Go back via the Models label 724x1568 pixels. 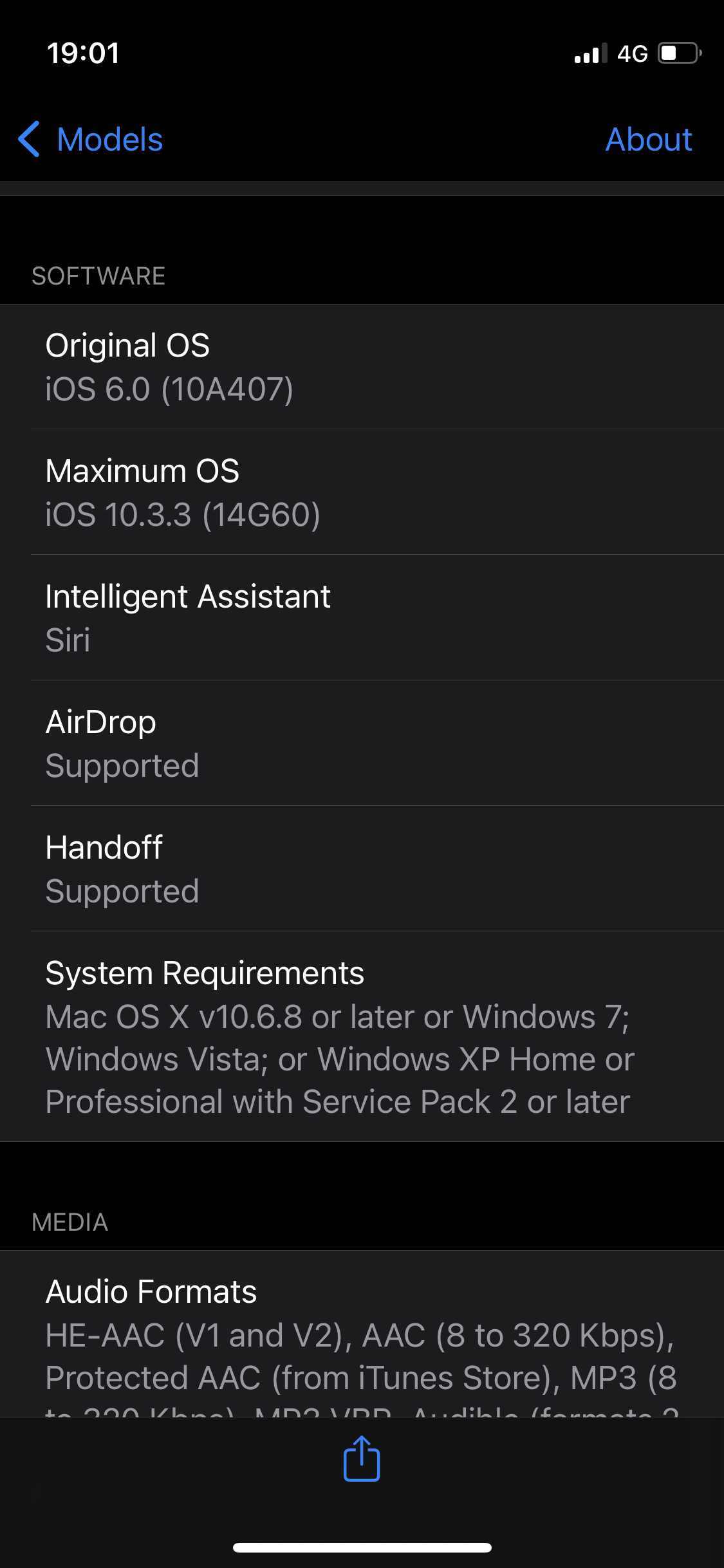(110, 140)
